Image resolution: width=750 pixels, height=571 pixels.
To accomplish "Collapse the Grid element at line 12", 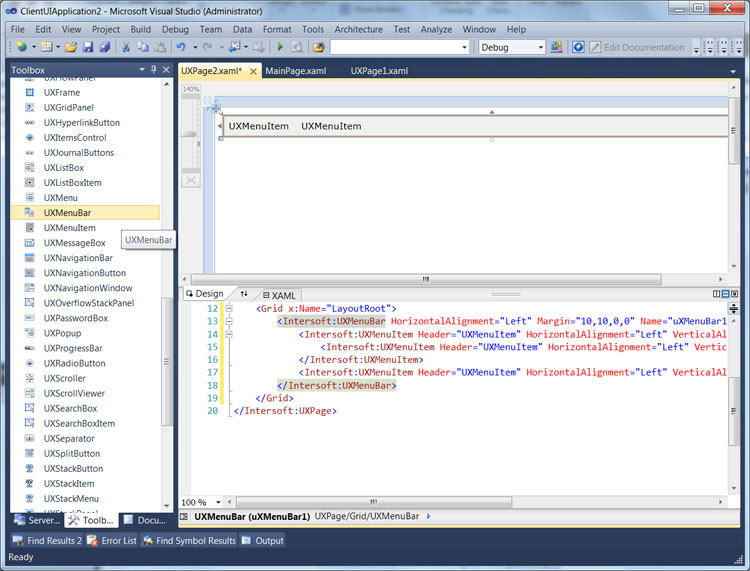I will tap(229, 308).
